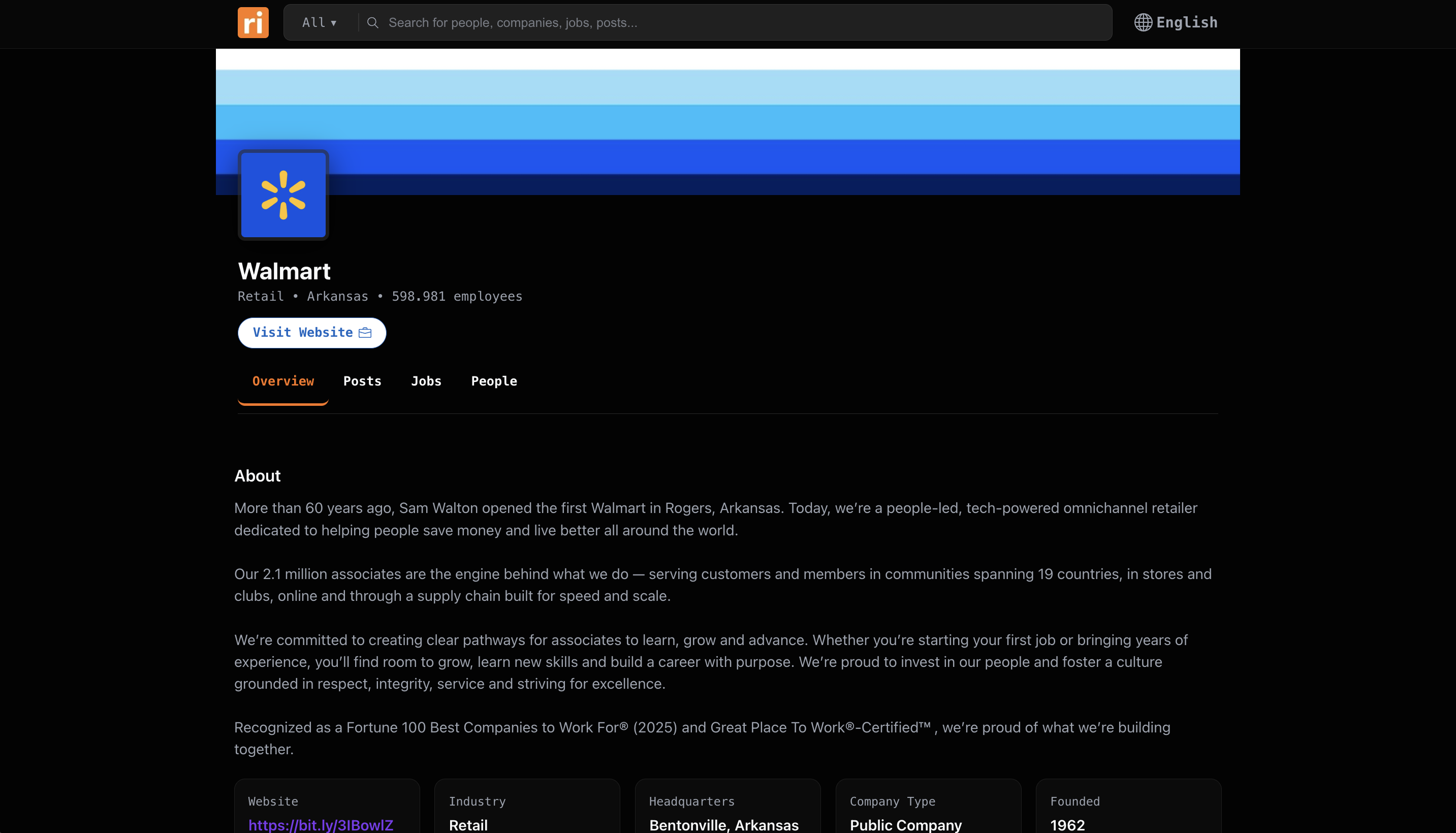The width and height of the screenshot is (1456, 833).
Task: Open the English language selector
Action: point(1187,23)
